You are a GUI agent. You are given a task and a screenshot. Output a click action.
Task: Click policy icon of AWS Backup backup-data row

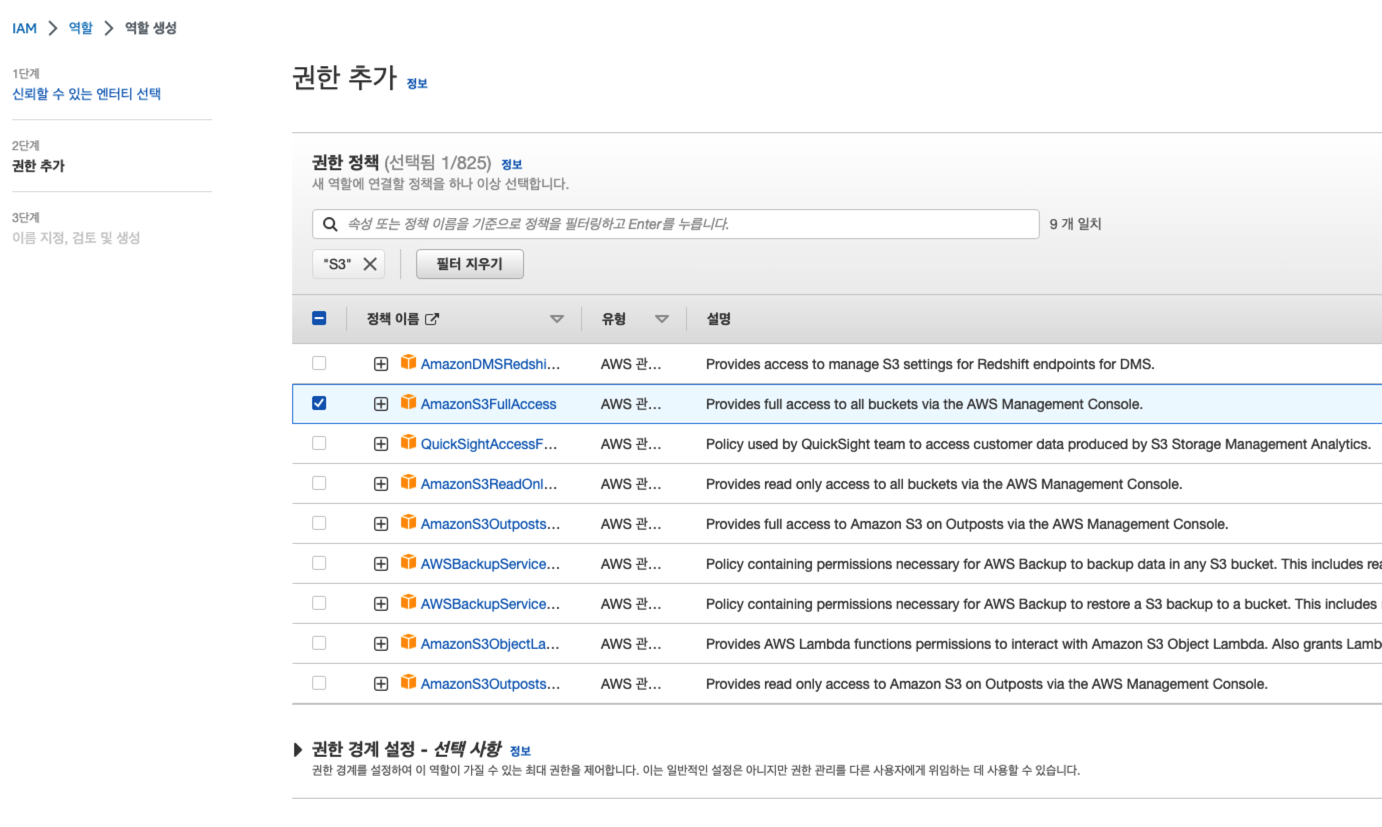(x=408, y=562)
